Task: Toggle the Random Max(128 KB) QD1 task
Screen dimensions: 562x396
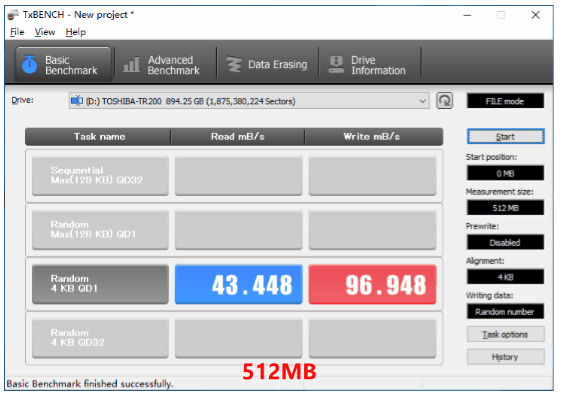Action: tap(100, 230)
